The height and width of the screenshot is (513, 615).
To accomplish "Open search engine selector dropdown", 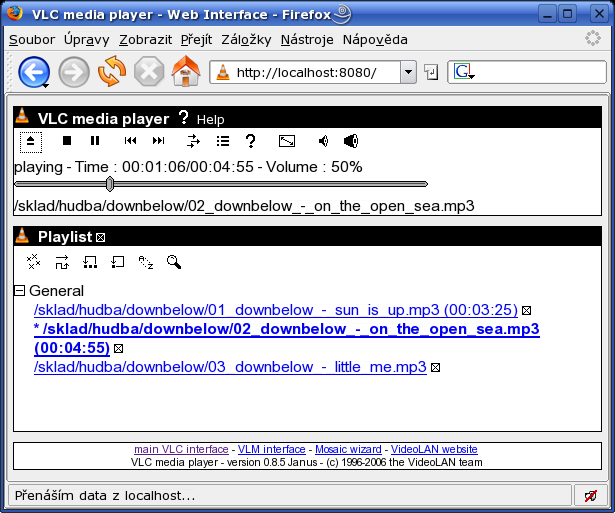I will pos(464,72).
